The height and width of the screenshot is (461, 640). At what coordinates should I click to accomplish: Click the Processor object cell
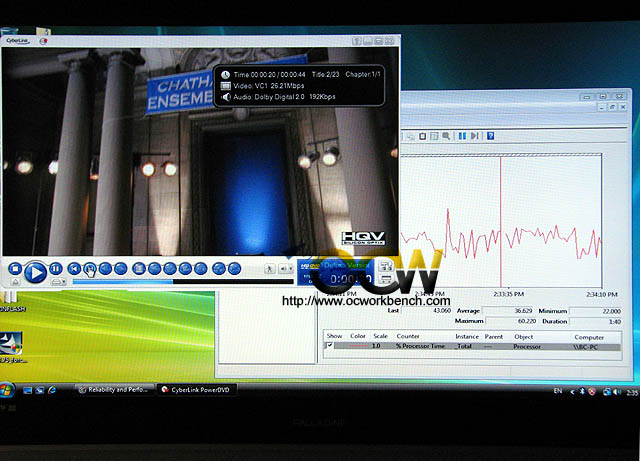[x=527, y=347]
